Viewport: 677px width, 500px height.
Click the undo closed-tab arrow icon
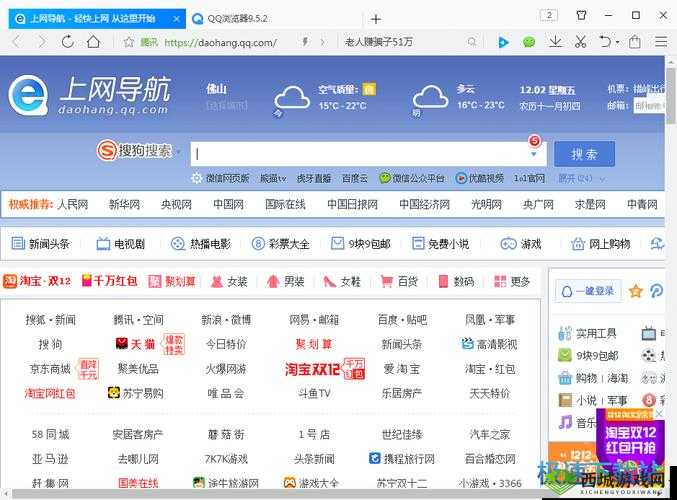(605, 42)
